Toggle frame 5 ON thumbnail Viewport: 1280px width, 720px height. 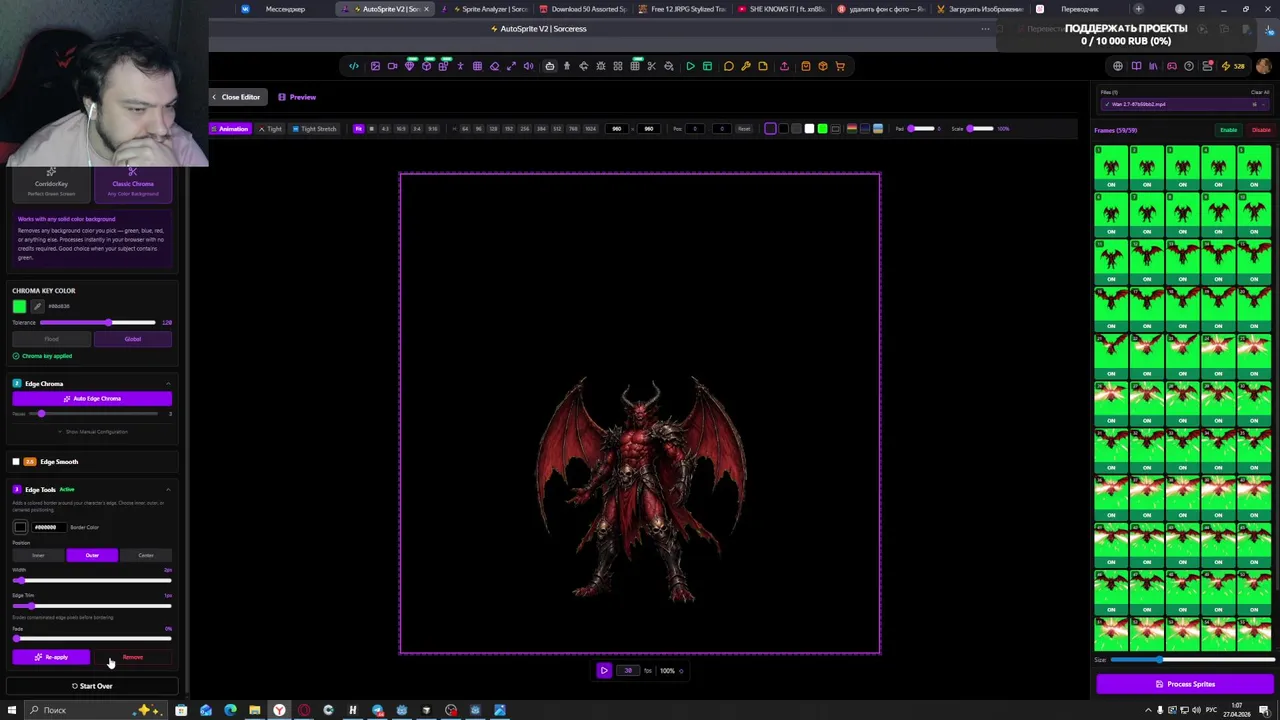pyautogui.click(x=1254, y=166)
